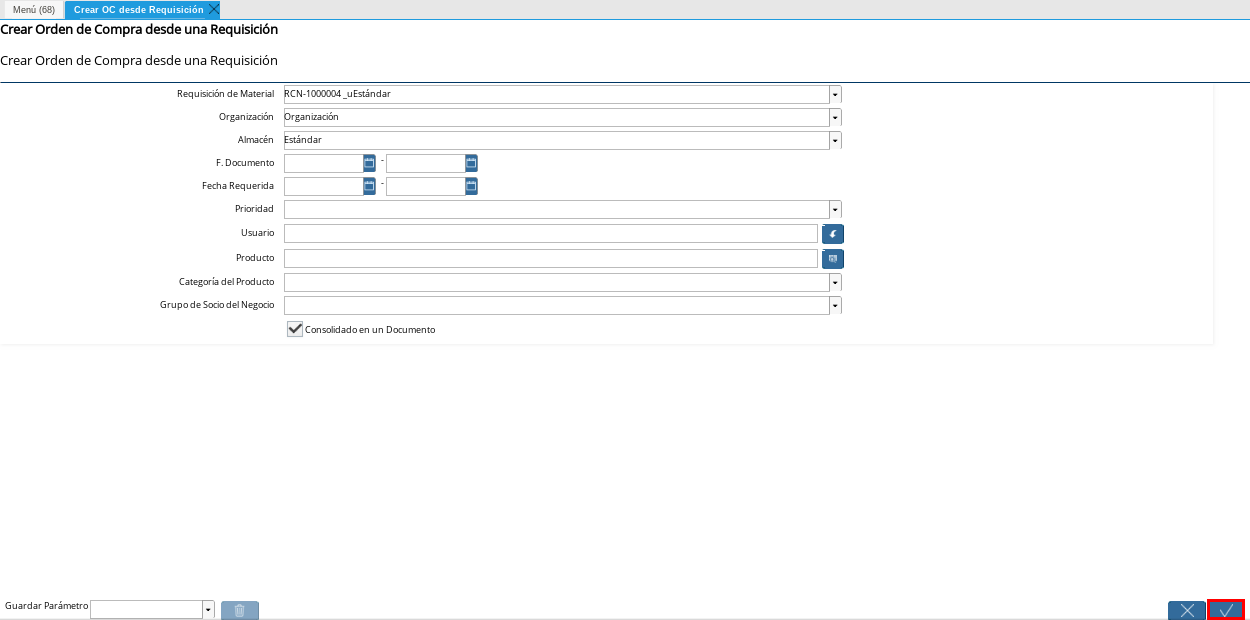Click the Producto text field
The width and height of the screenshot is (1250, 620).
click(x=551, y=259)
